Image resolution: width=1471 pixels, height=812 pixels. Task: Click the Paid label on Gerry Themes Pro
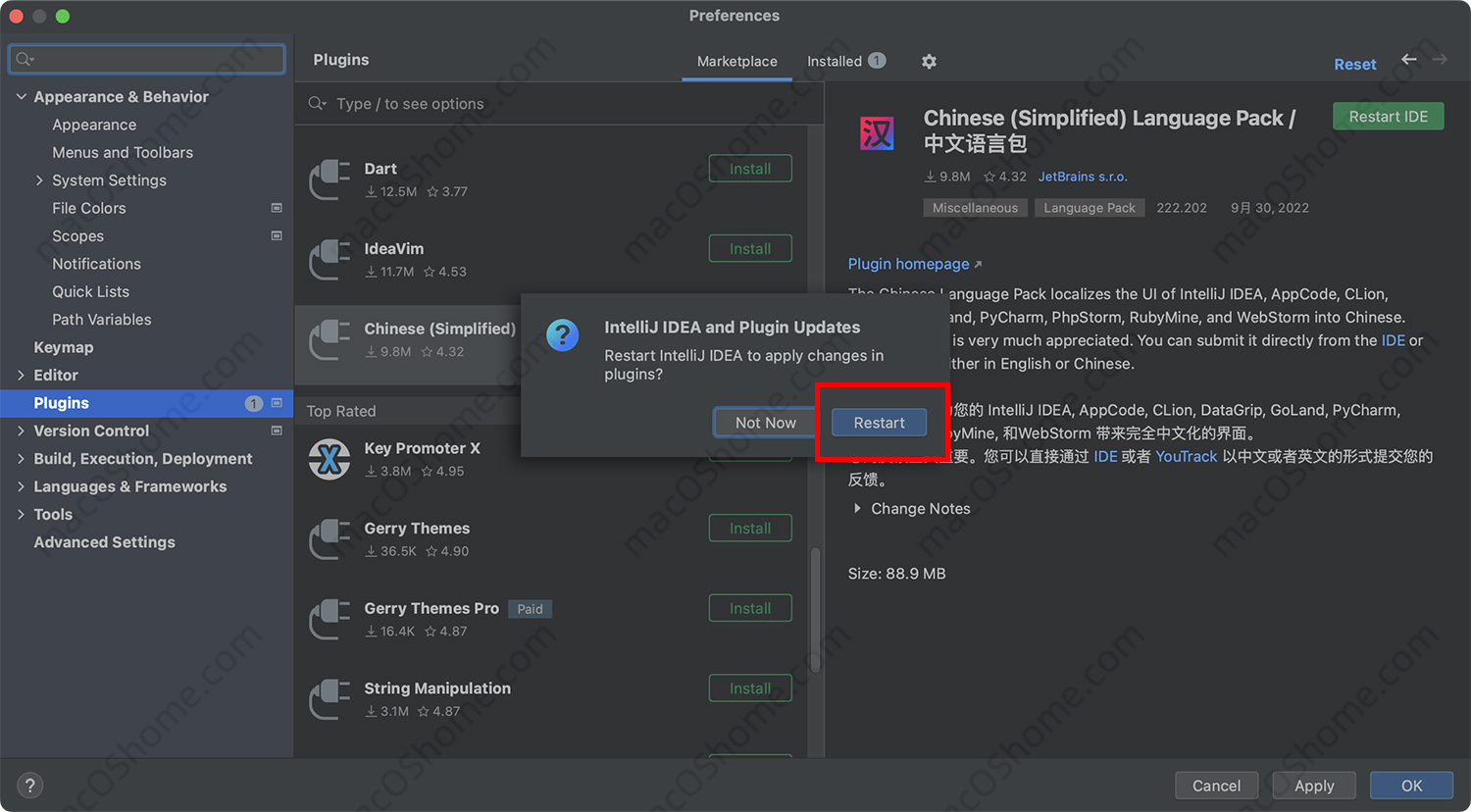tap(530, 609)
